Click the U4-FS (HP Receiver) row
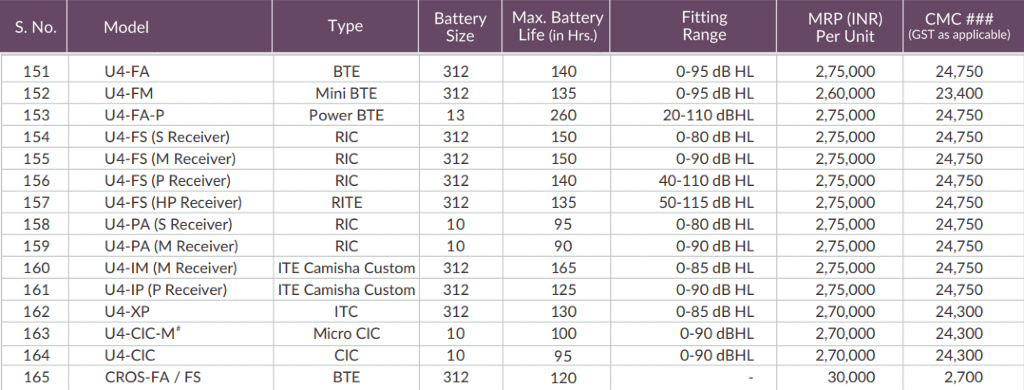 tap(512, 203)
